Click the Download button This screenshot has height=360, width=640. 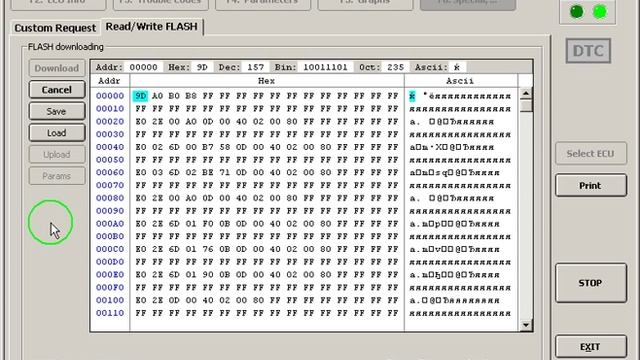(57, 68)
